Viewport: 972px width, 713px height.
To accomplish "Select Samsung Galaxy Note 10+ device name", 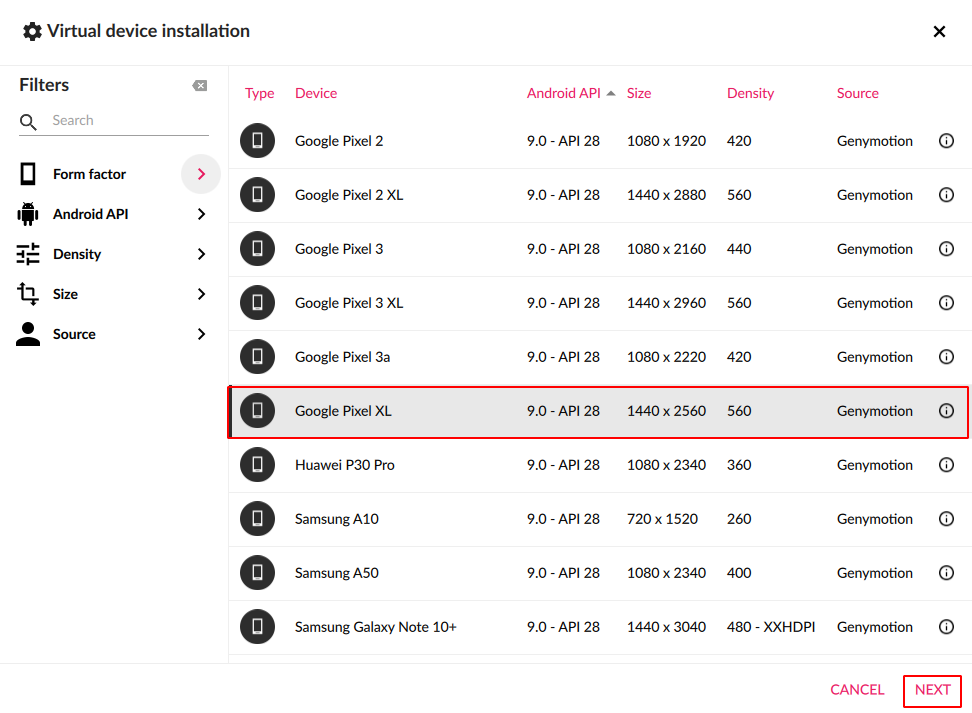I will tap(376, 627).
